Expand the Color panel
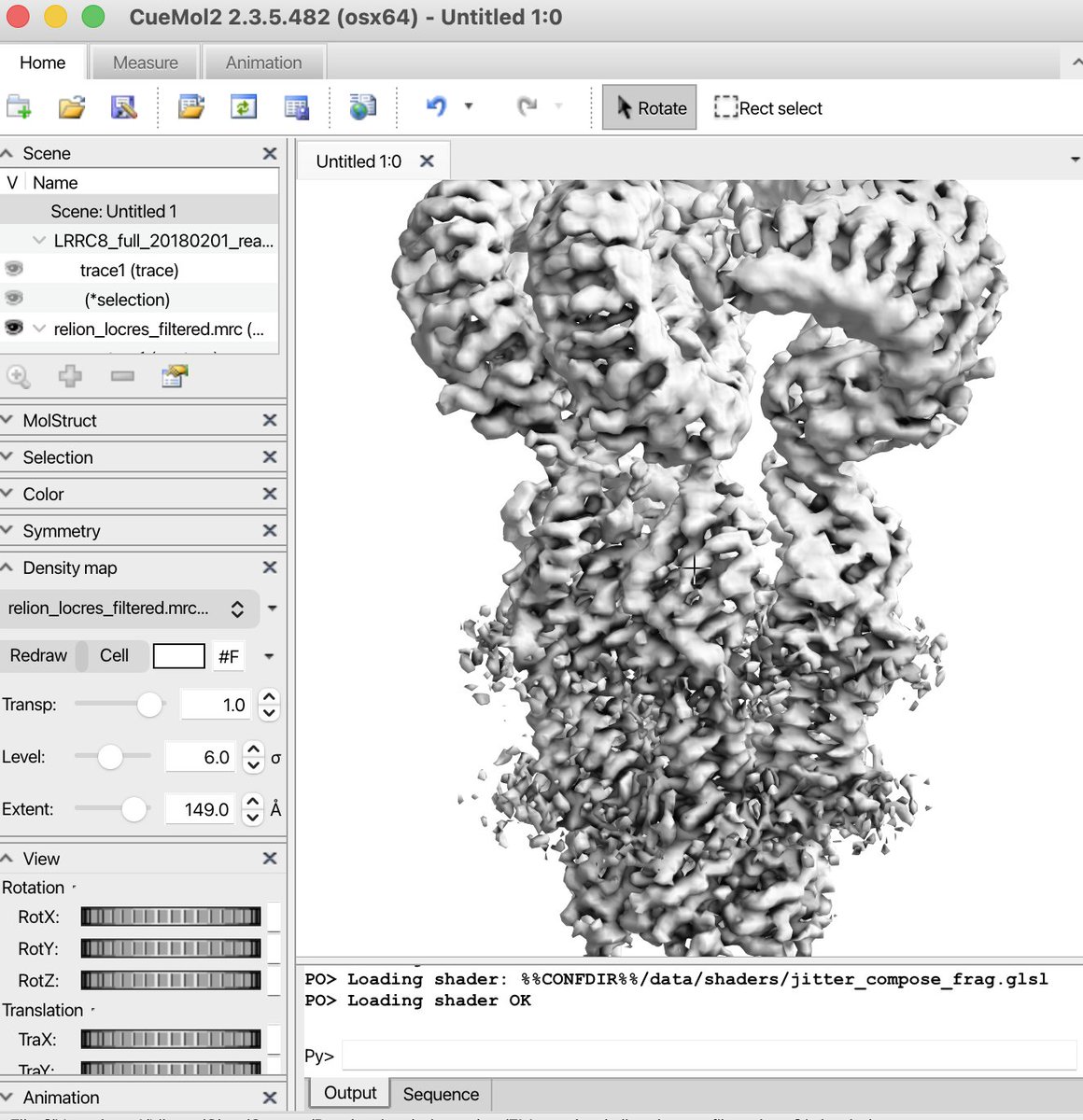The height and width of the screenshot is (1120, 1083). point(7,493)
